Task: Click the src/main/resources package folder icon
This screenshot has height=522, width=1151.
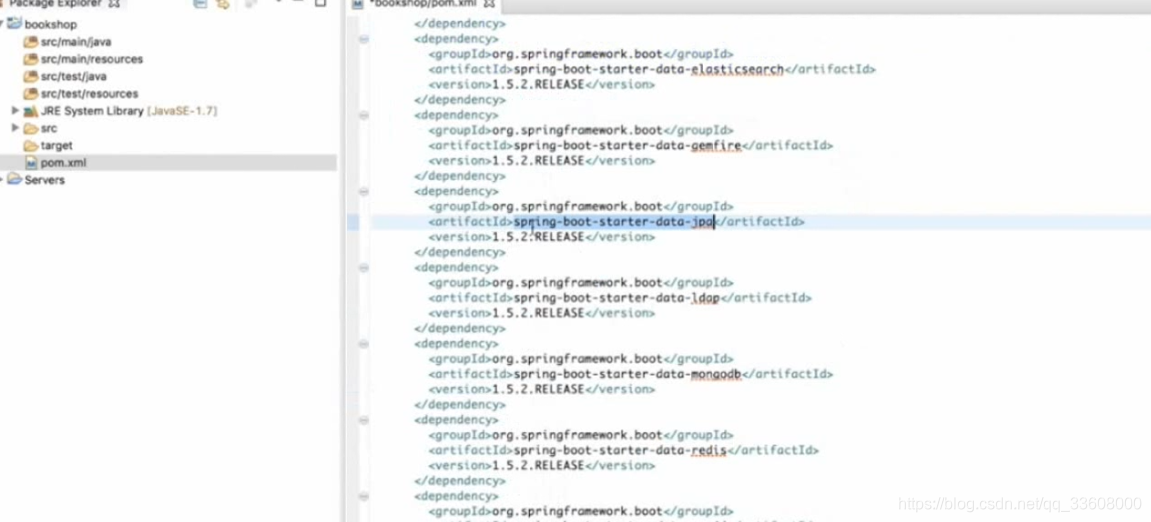Action: pos(31,59)
